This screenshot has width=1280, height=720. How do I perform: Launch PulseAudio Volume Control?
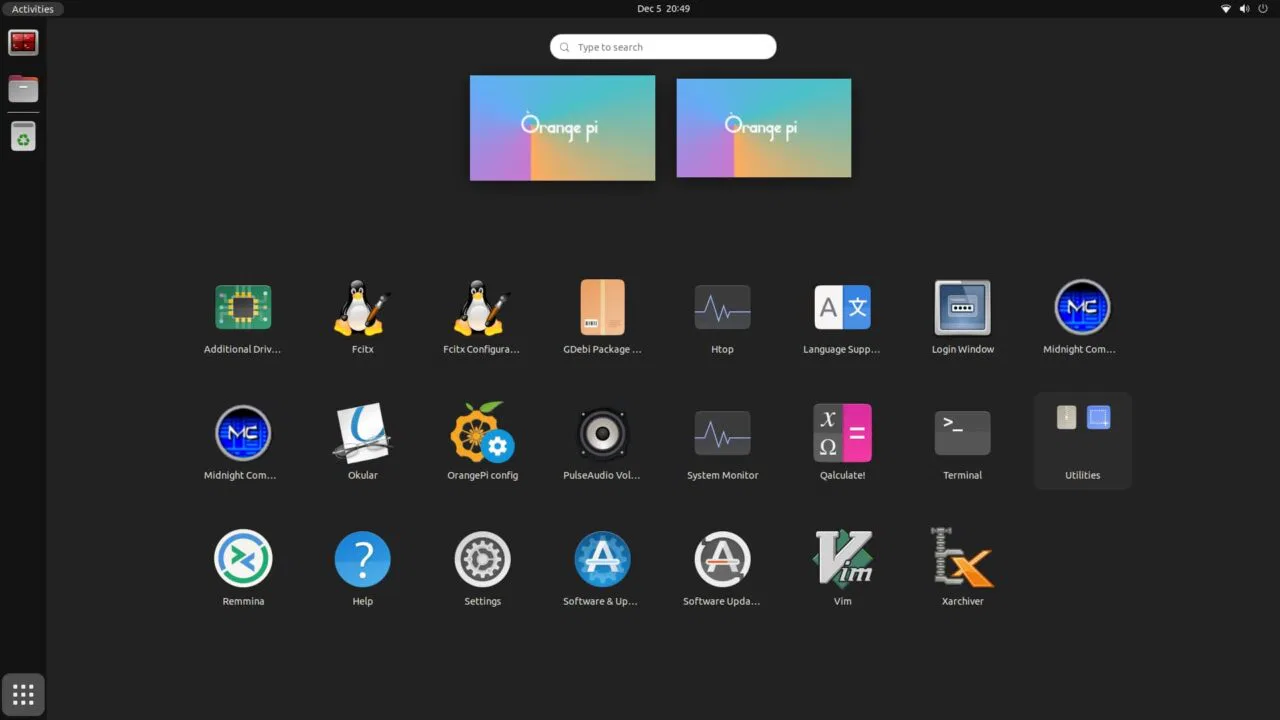tap(602, 433)
